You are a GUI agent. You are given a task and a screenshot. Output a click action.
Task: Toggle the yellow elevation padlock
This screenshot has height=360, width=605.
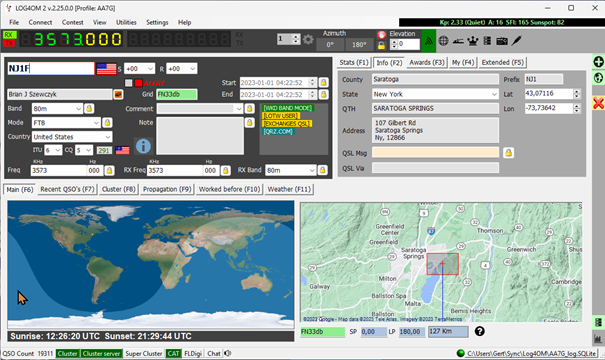[381, 46]
